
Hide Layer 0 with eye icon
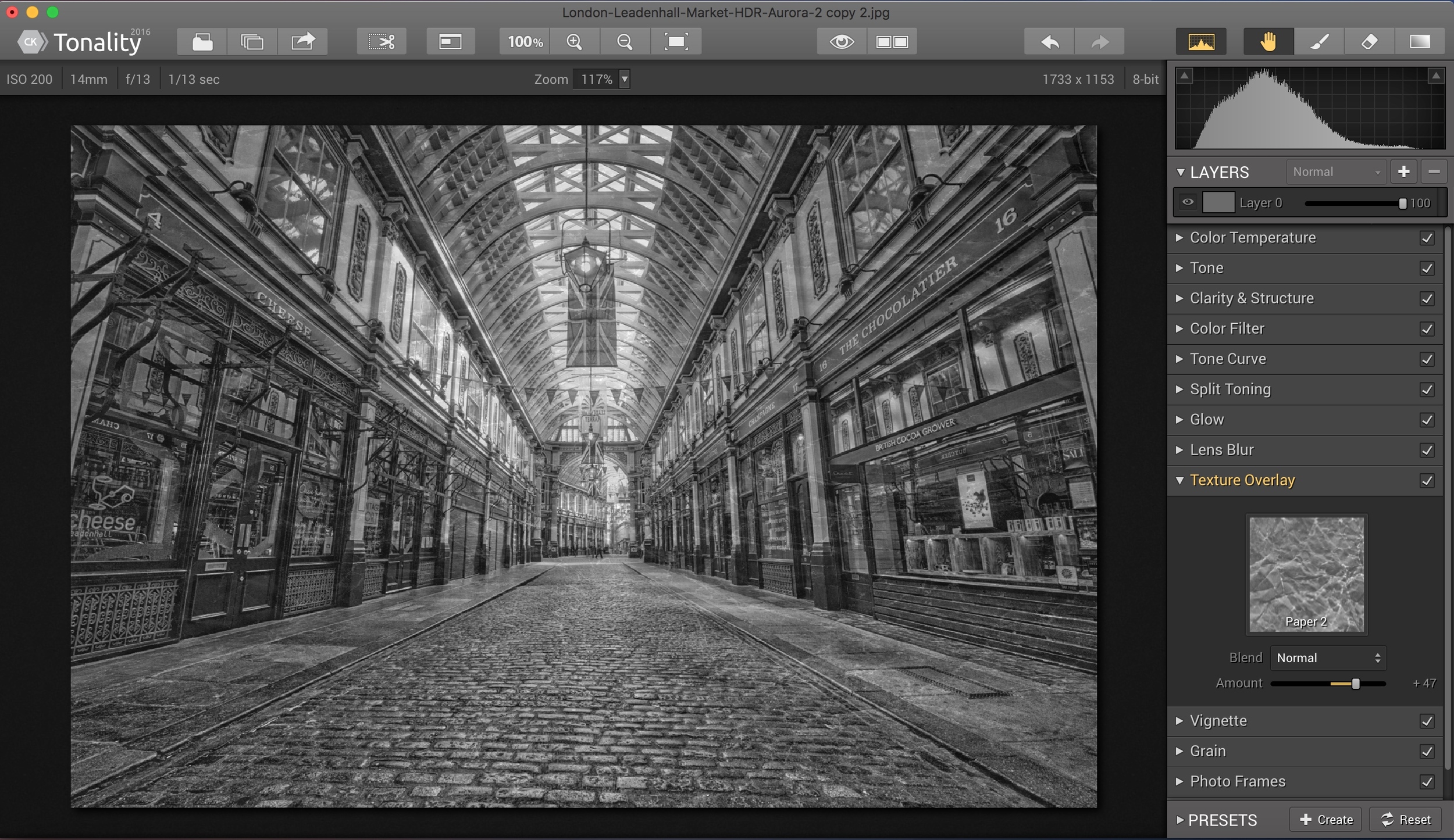point(1188,202)
